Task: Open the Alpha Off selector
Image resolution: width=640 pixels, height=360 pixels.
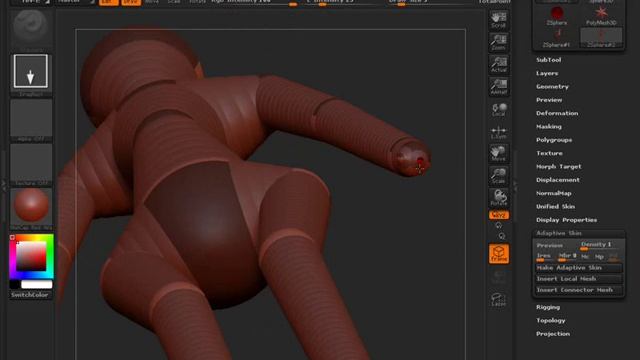Action: [31, 120]
